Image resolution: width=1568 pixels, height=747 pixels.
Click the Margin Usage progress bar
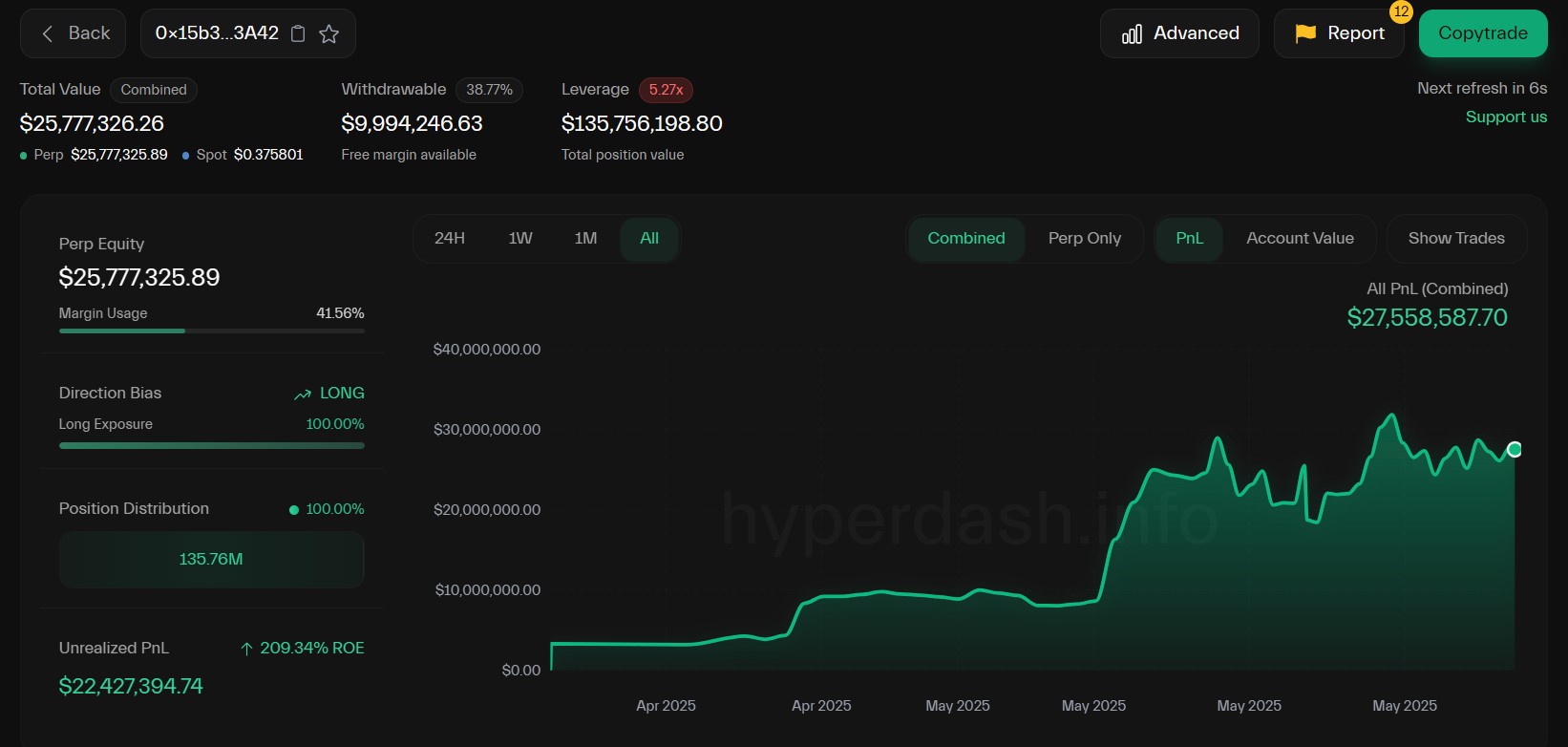[211, 331]
